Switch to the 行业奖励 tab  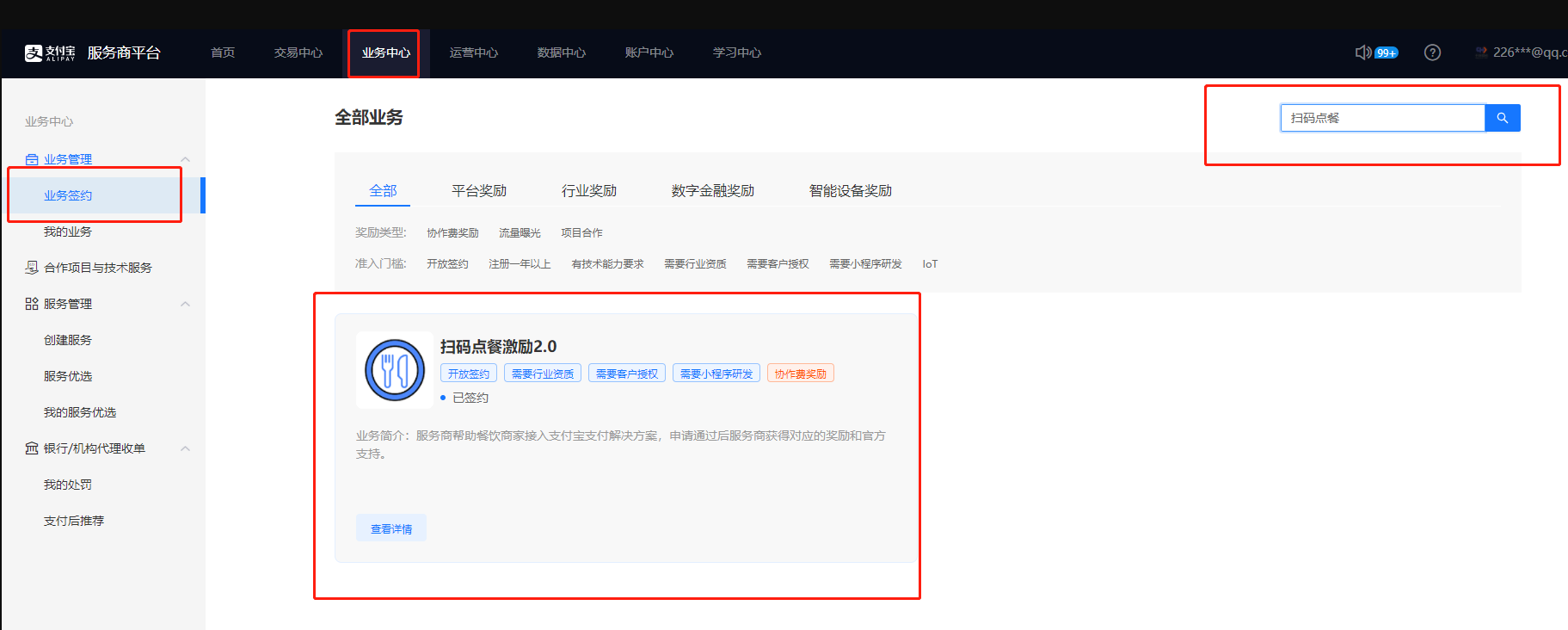(589, 190)
